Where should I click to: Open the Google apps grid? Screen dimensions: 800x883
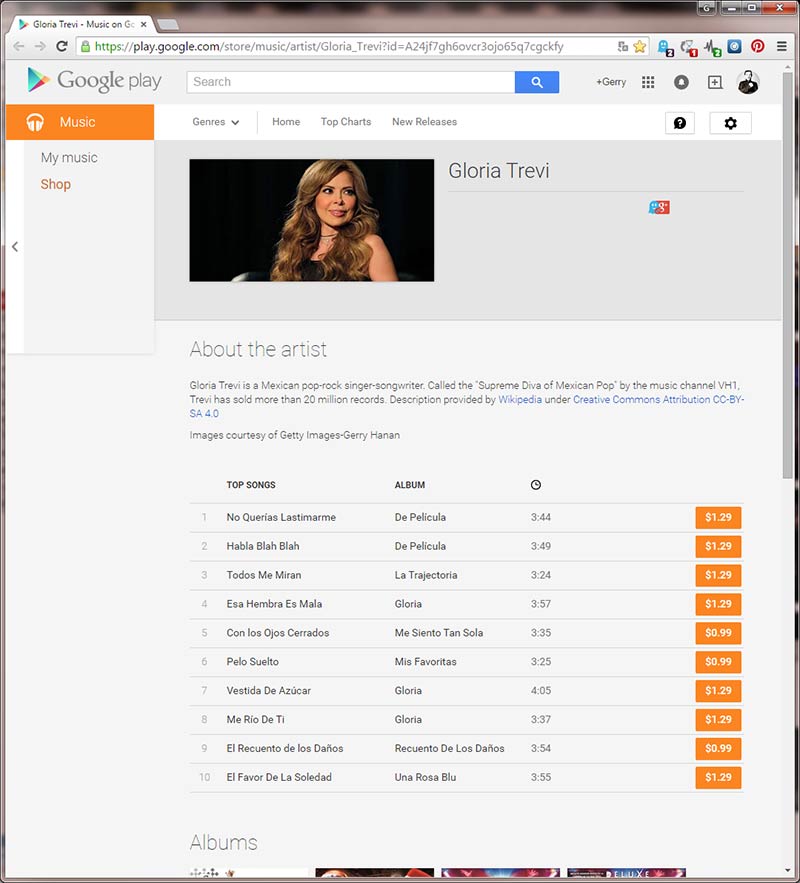pyautogui.click(x=648, y=82)
